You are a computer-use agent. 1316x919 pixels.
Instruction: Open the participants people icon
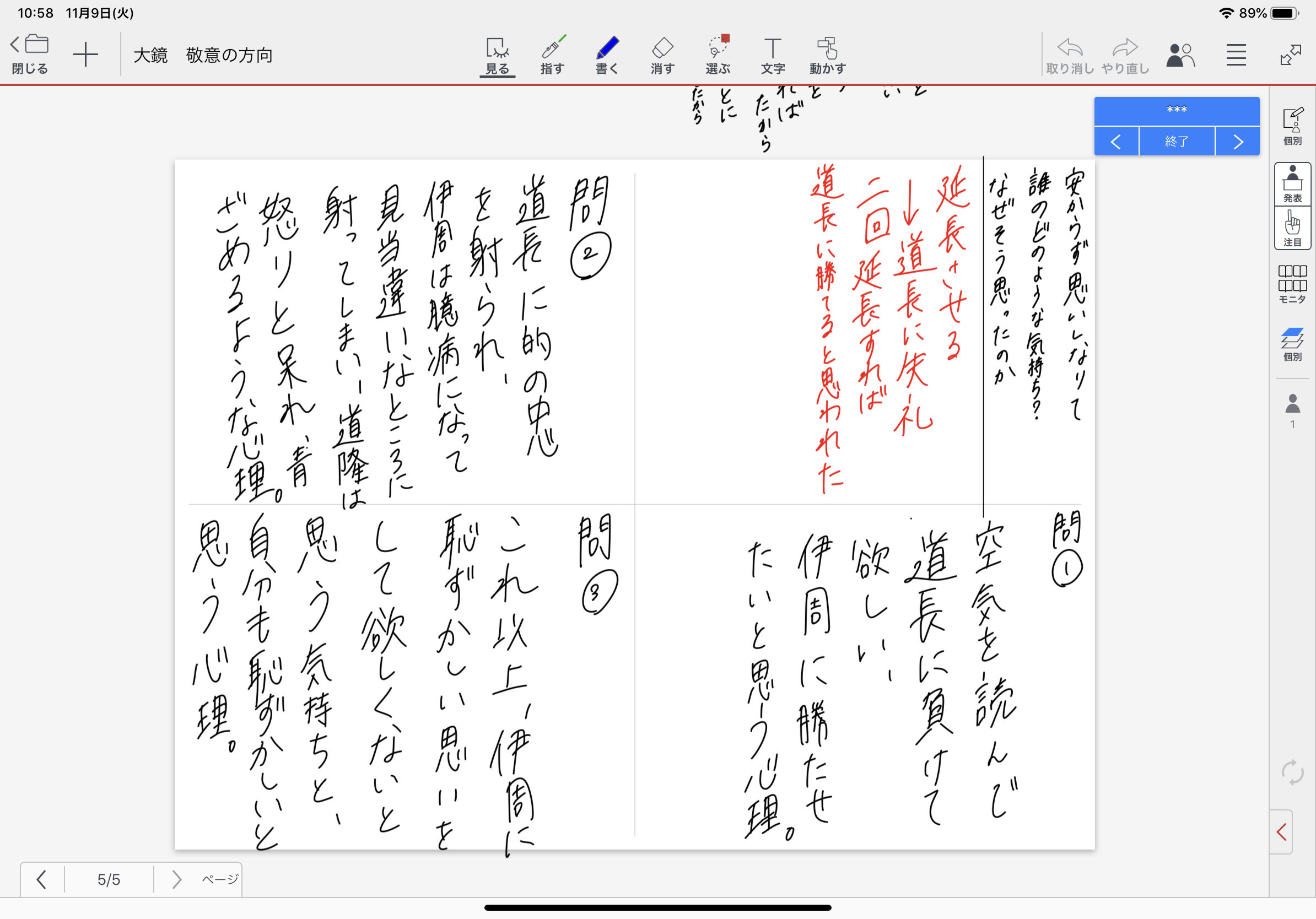(x=1180, y=56)
